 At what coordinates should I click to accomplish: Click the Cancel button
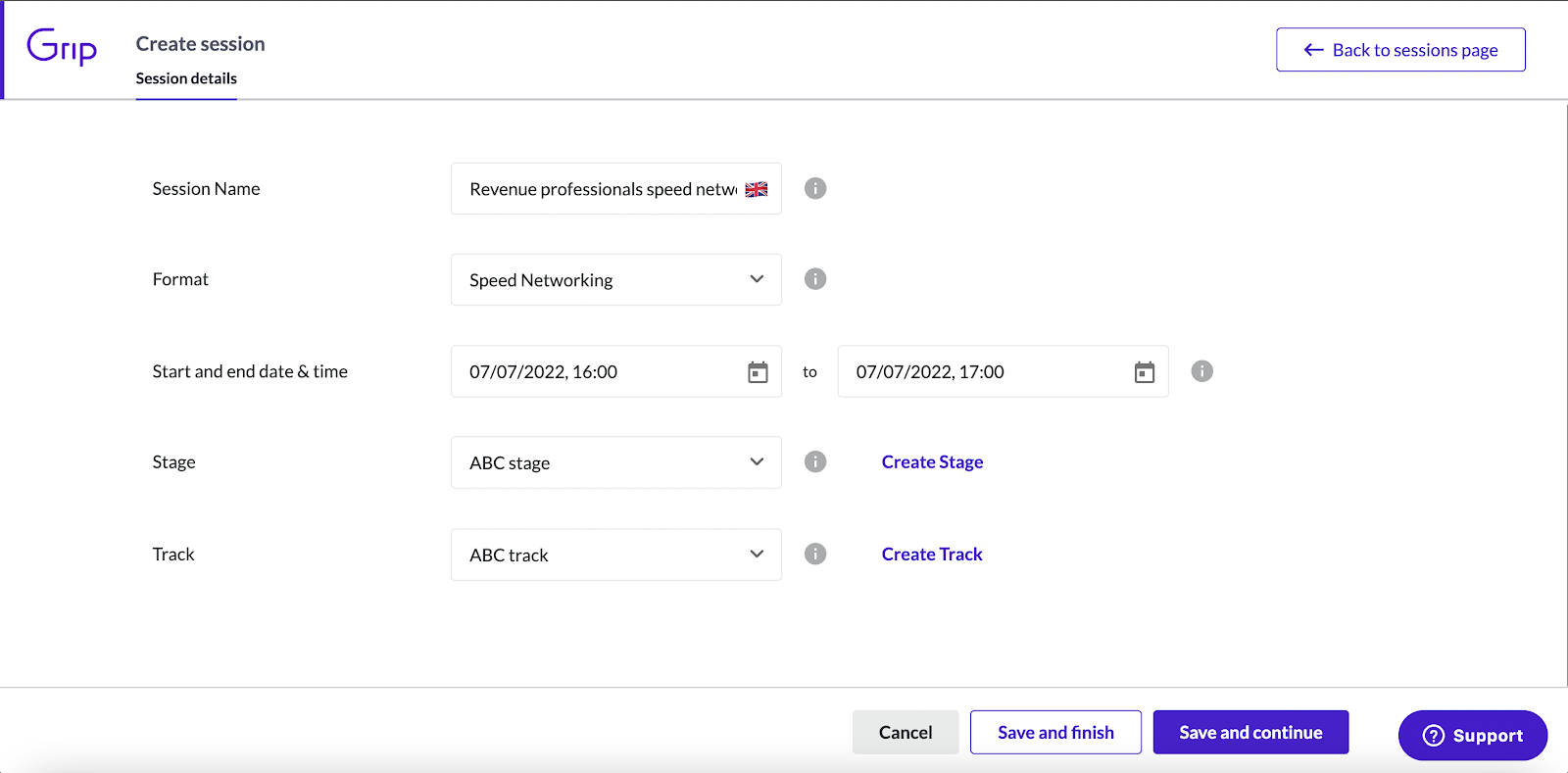[x=906, y=732]
